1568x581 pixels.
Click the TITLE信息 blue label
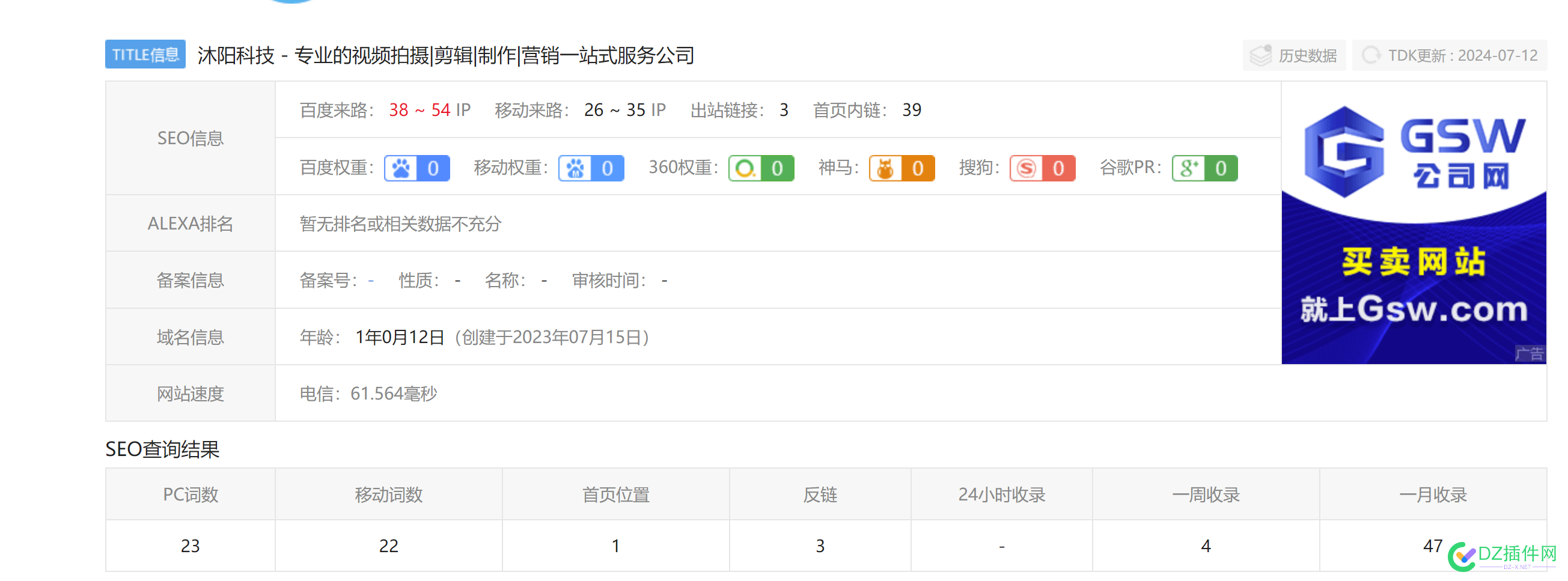click(x=145, y=55)
